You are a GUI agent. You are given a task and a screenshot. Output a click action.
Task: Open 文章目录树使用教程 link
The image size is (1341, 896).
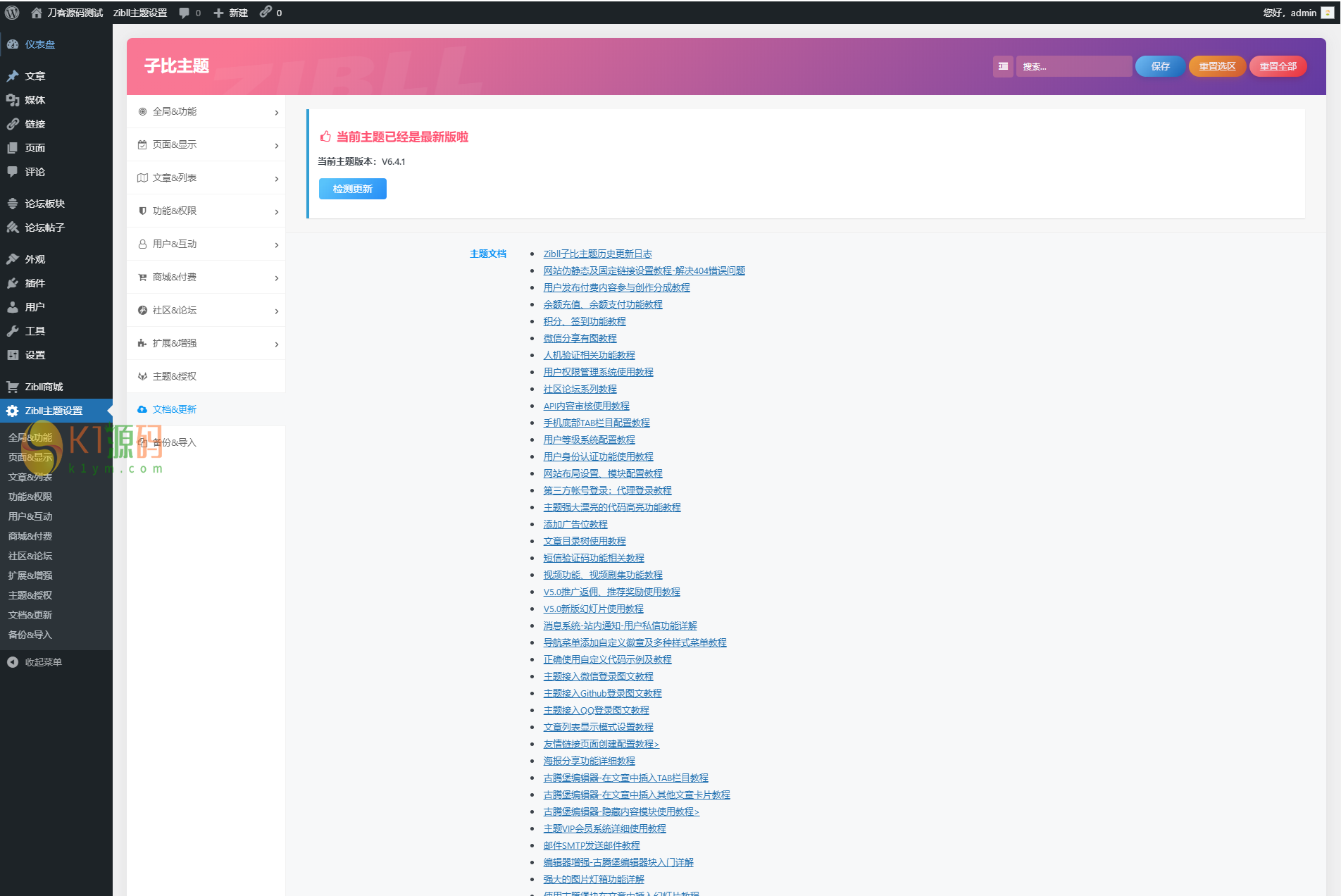click(585, 541)
